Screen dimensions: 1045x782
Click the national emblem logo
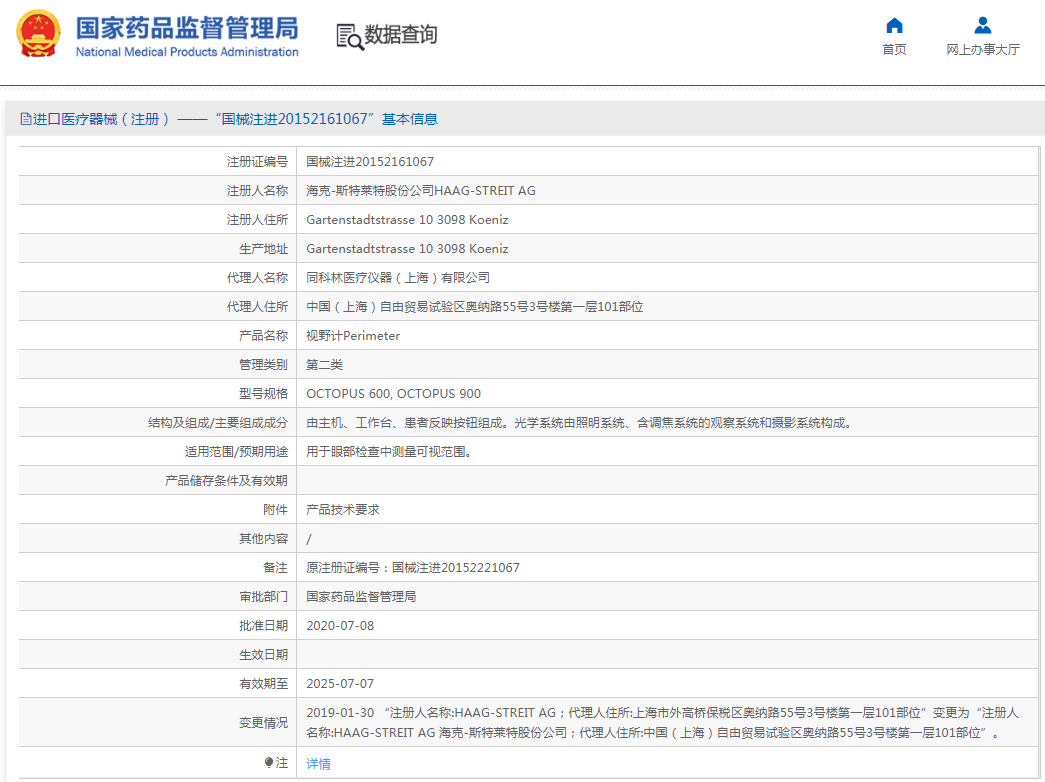point(39,34)
